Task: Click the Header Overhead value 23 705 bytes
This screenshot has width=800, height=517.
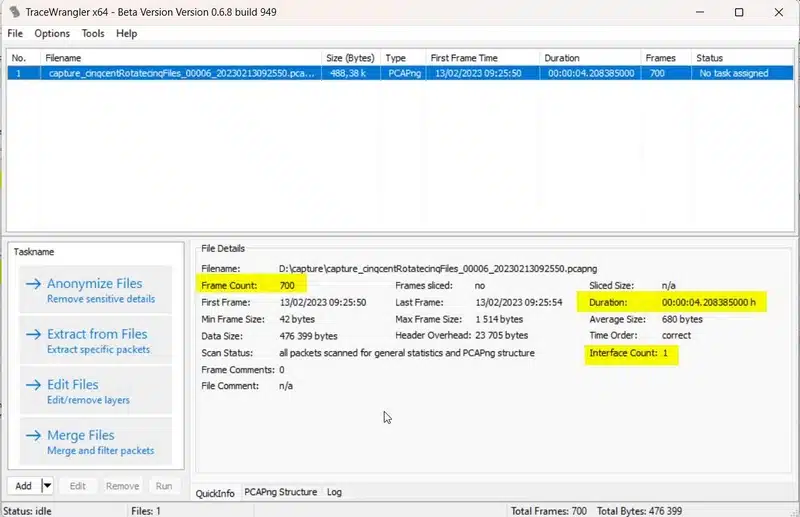Action: coord(502,335)
